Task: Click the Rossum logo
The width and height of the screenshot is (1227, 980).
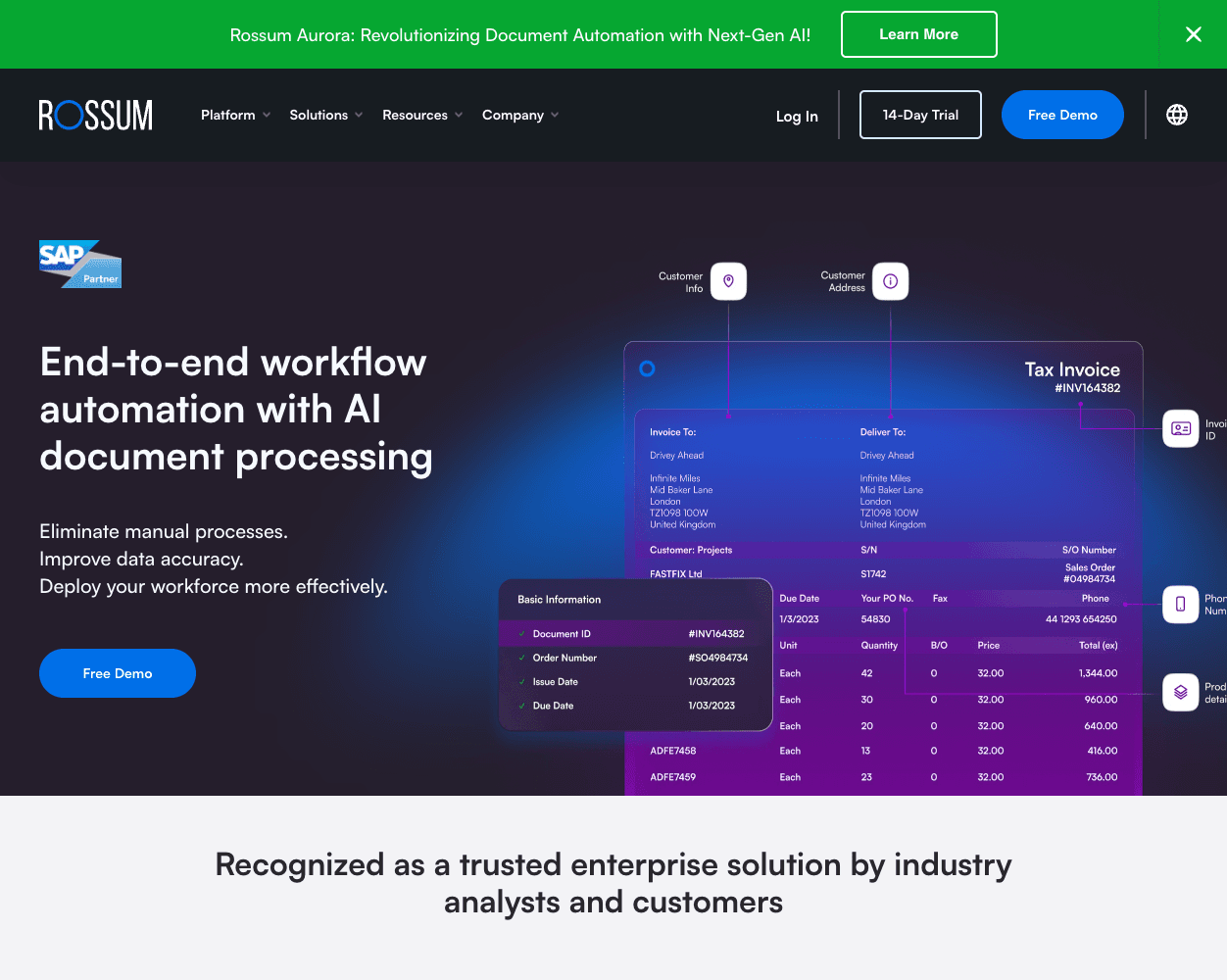Action: click(96, 115)
